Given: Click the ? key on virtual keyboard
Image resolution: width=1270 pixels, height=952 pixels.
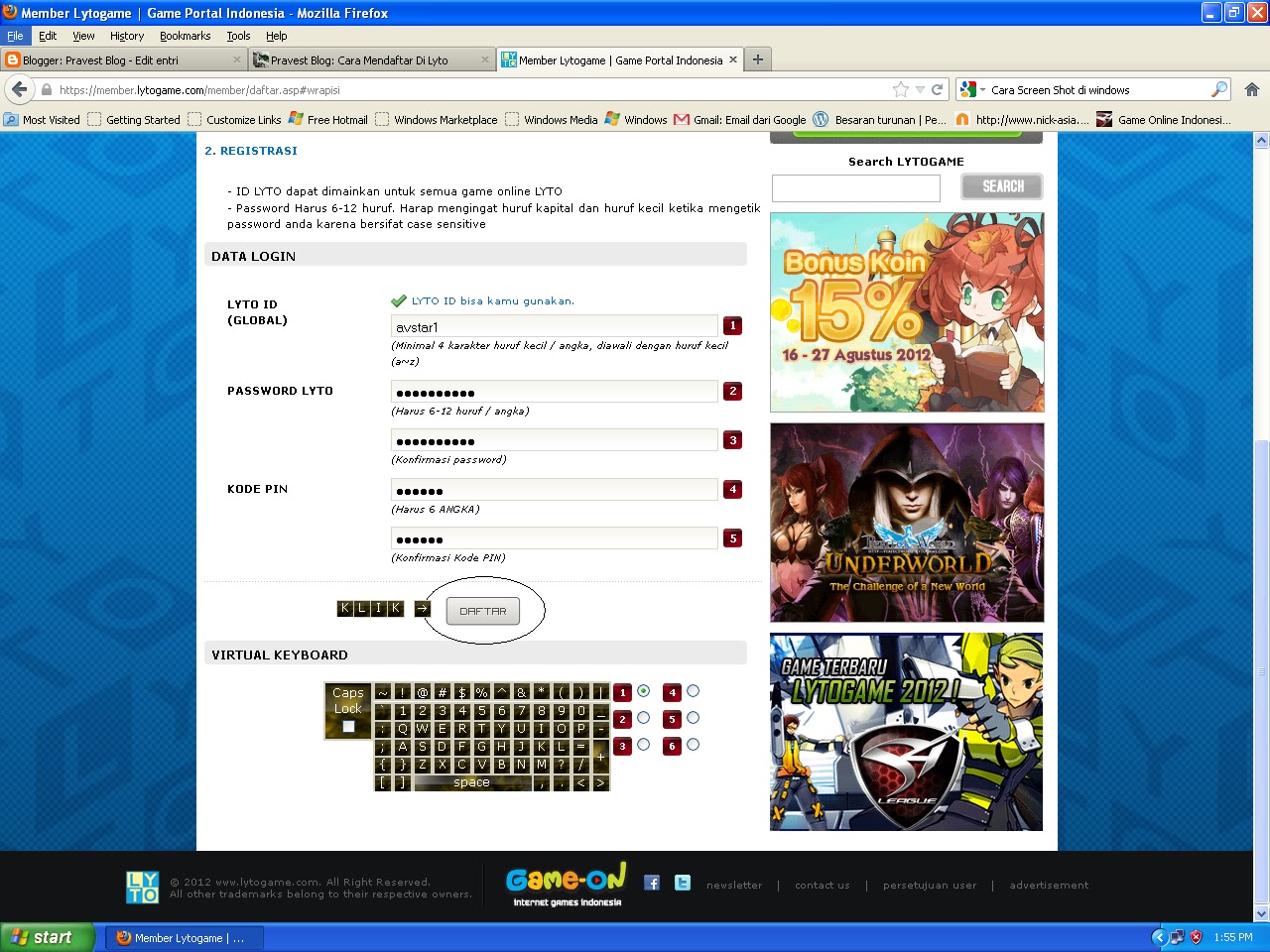Looking at the screenshot, I should click(562, 765).
